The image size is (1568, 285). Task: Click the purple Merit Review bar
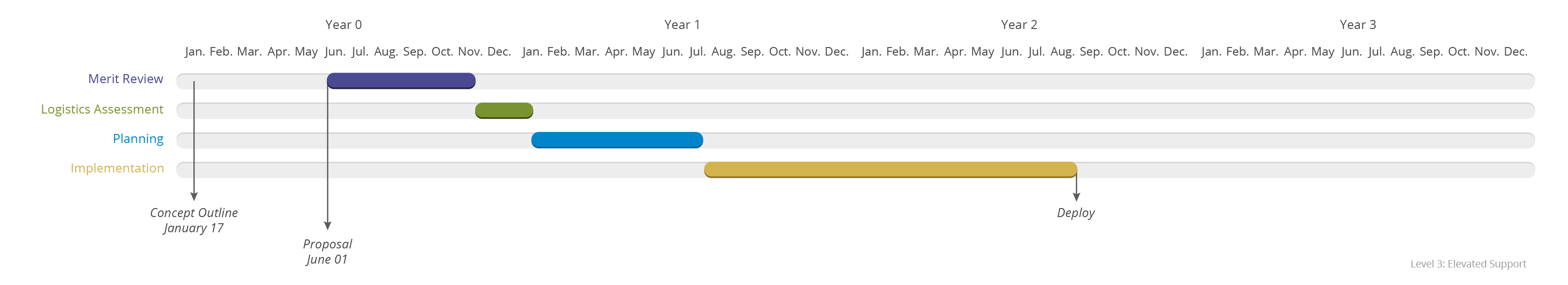click(401, 81)
